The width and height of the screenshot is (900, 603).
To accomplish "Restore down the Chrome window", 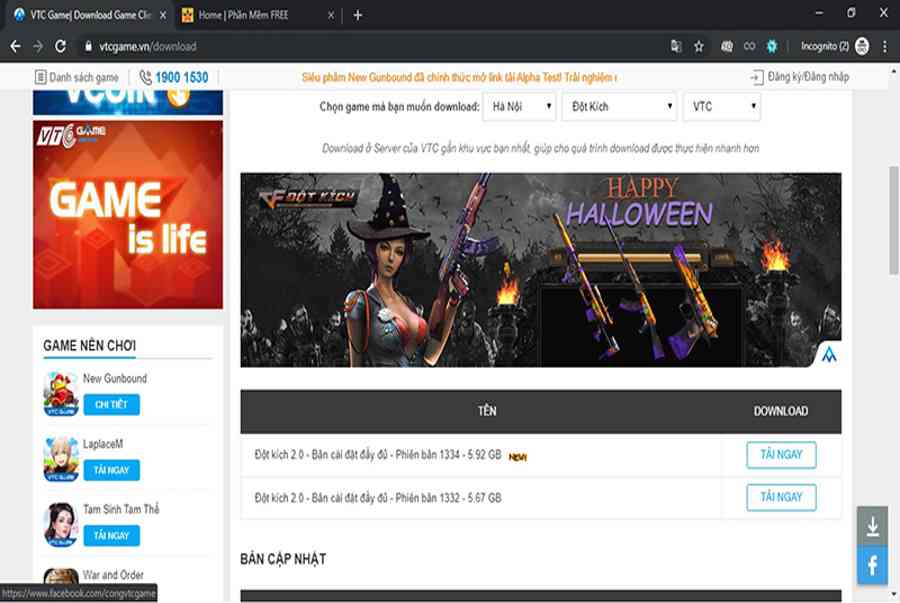I will pyautogui.click(x=851, y=13).
